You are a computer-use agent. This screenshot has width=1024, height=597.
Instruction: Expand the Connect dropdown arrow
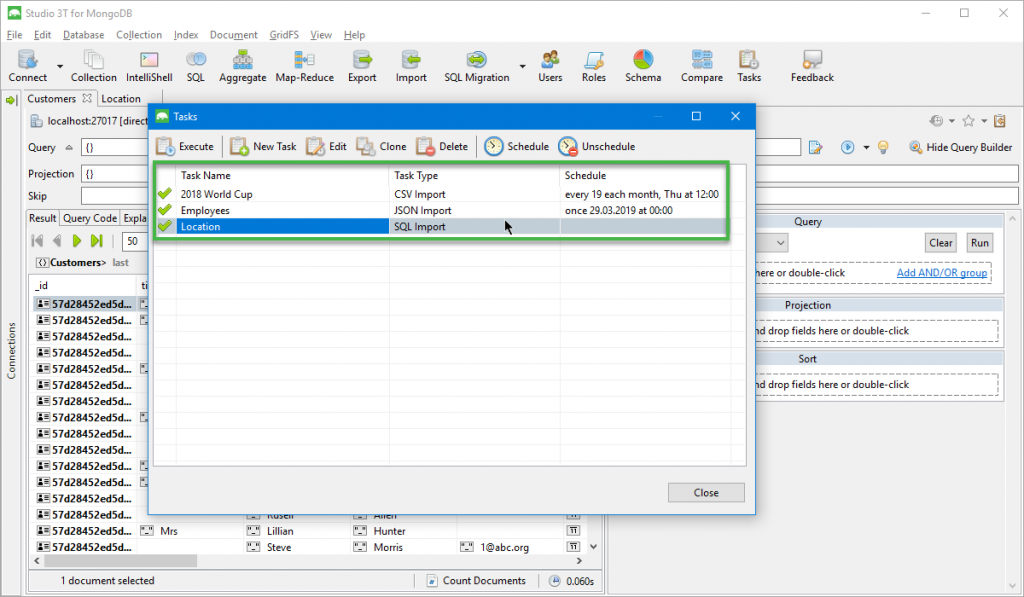coord(60,66)
